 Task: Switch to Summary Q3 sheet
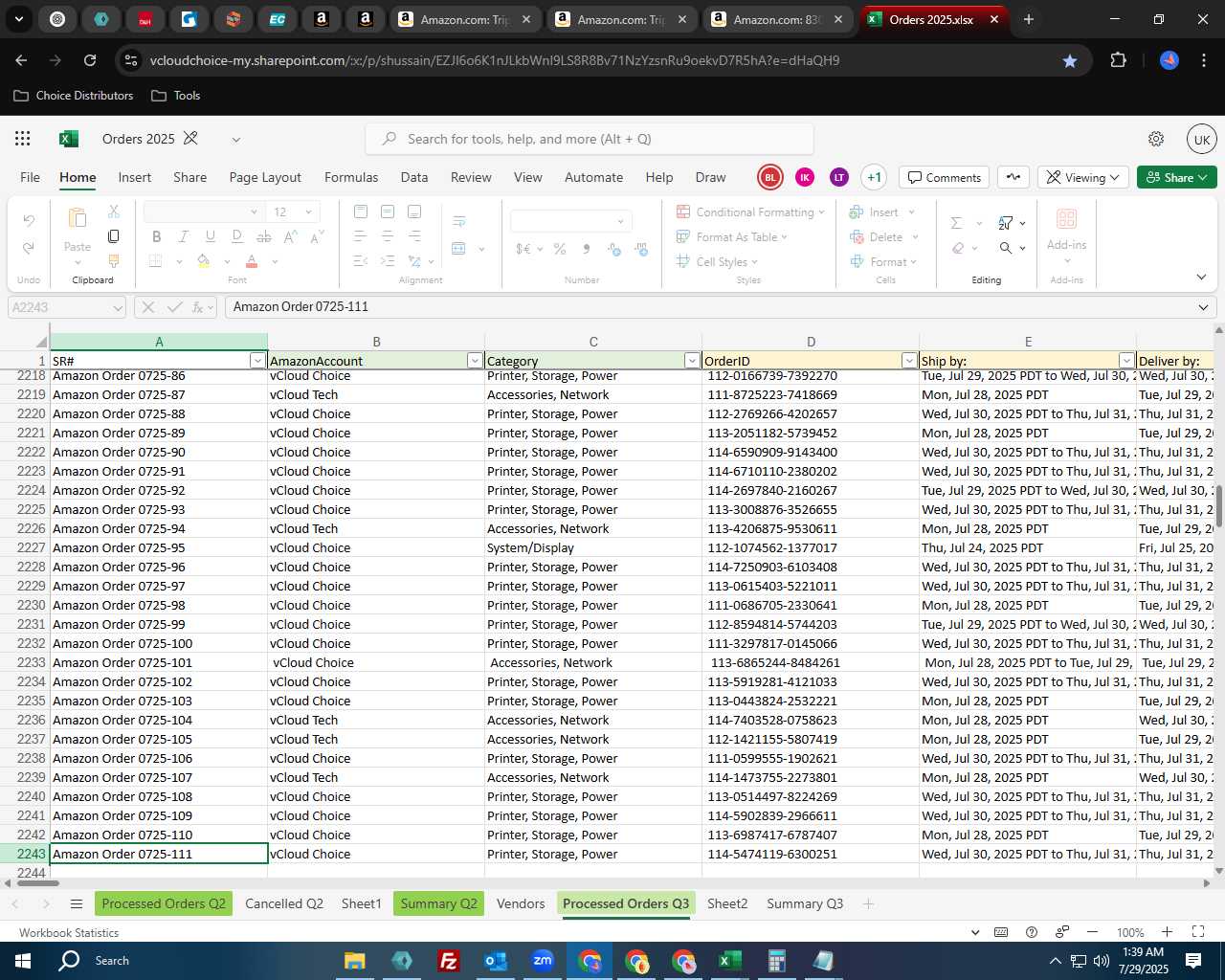pos(805,903)
